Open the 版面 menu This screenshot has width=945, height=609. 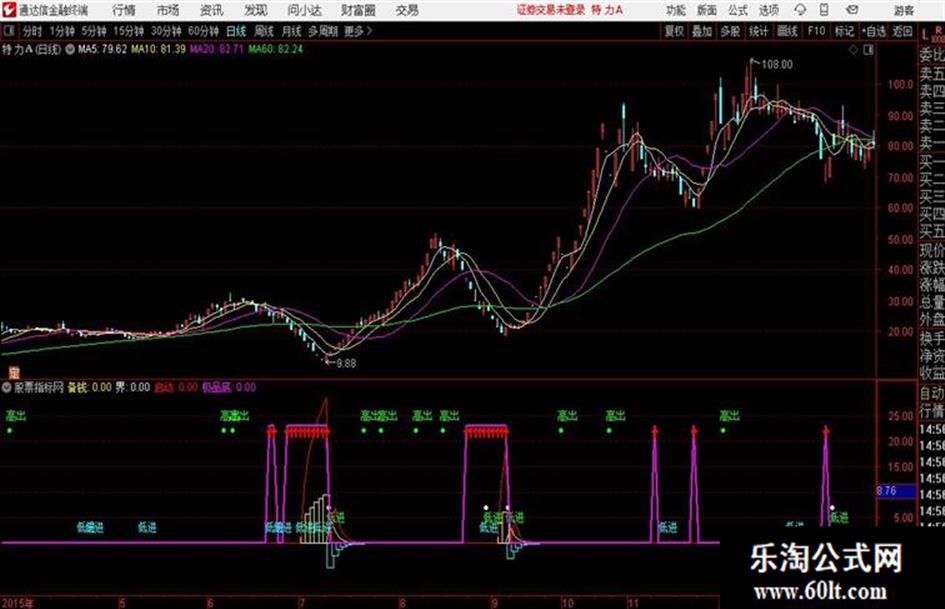706,10
